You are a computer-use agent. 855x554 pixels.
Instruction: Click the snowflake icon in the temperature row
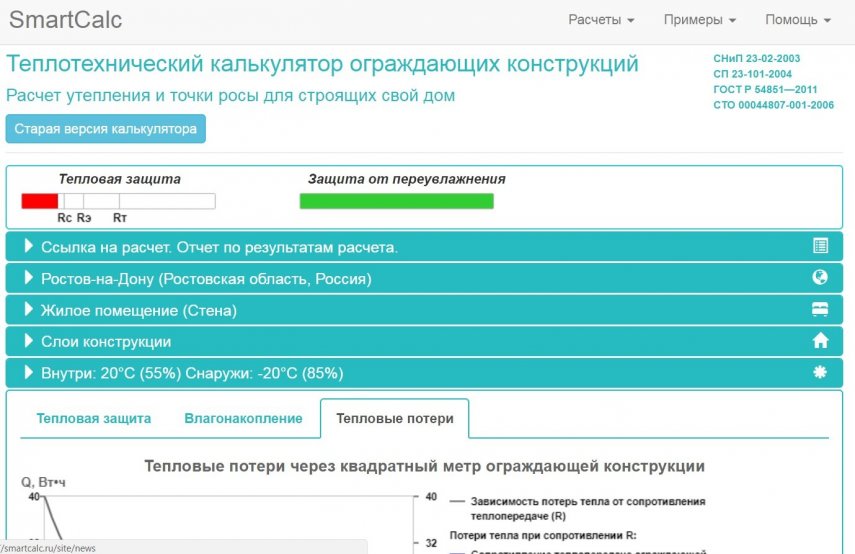(x=820, y=373)
